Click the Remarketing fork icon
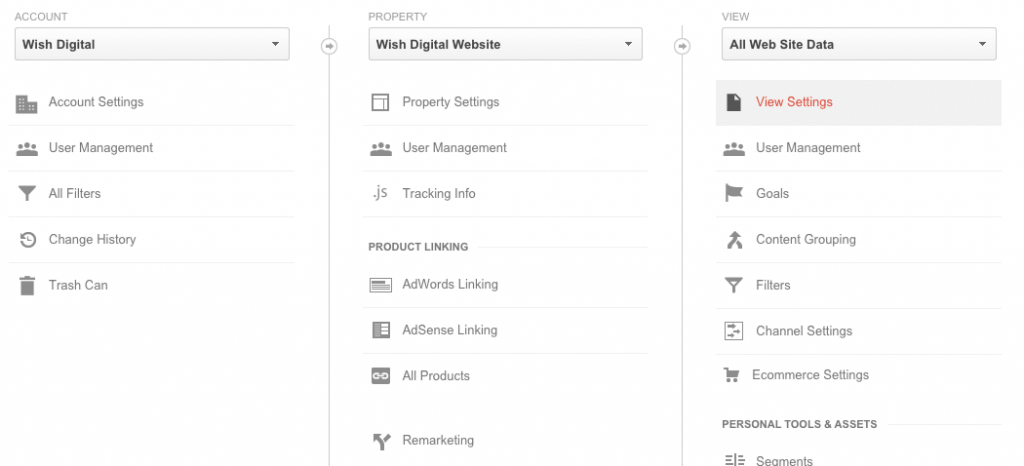This screenshot has width=1024, height=466. coord(381,441)
